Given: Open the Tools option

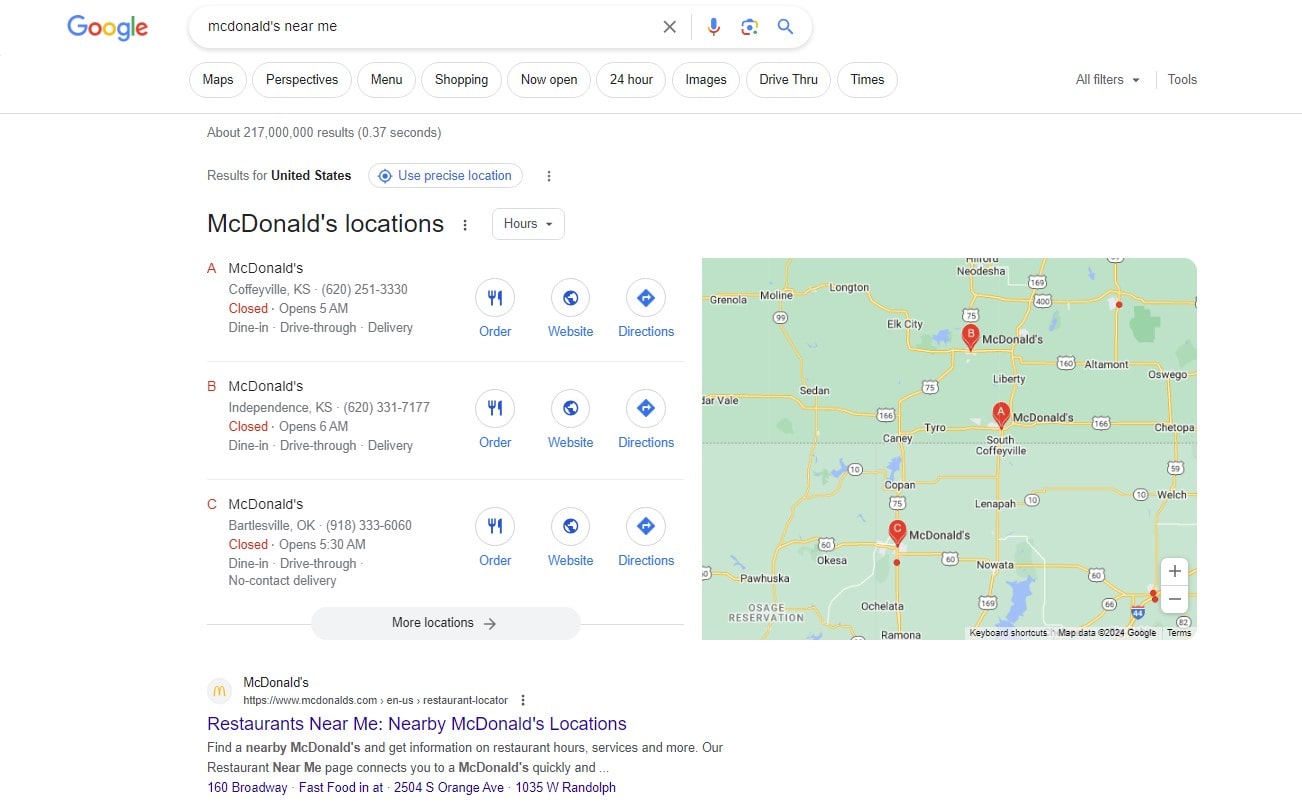Looking at the screenshot, I should [x=1182, y=80].
